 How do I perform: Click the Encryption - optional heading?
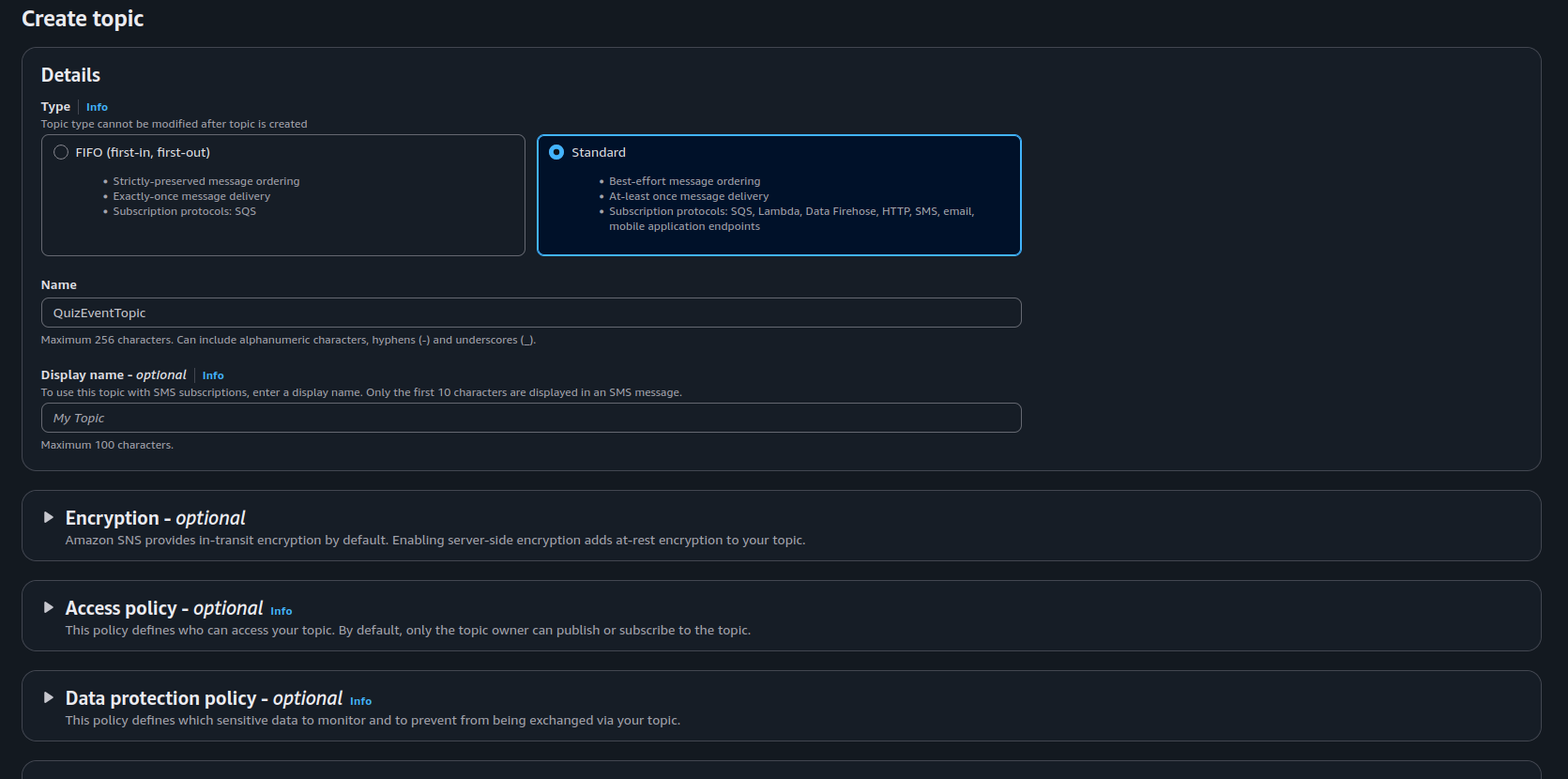pyautogui.click(x=155, y=518)
